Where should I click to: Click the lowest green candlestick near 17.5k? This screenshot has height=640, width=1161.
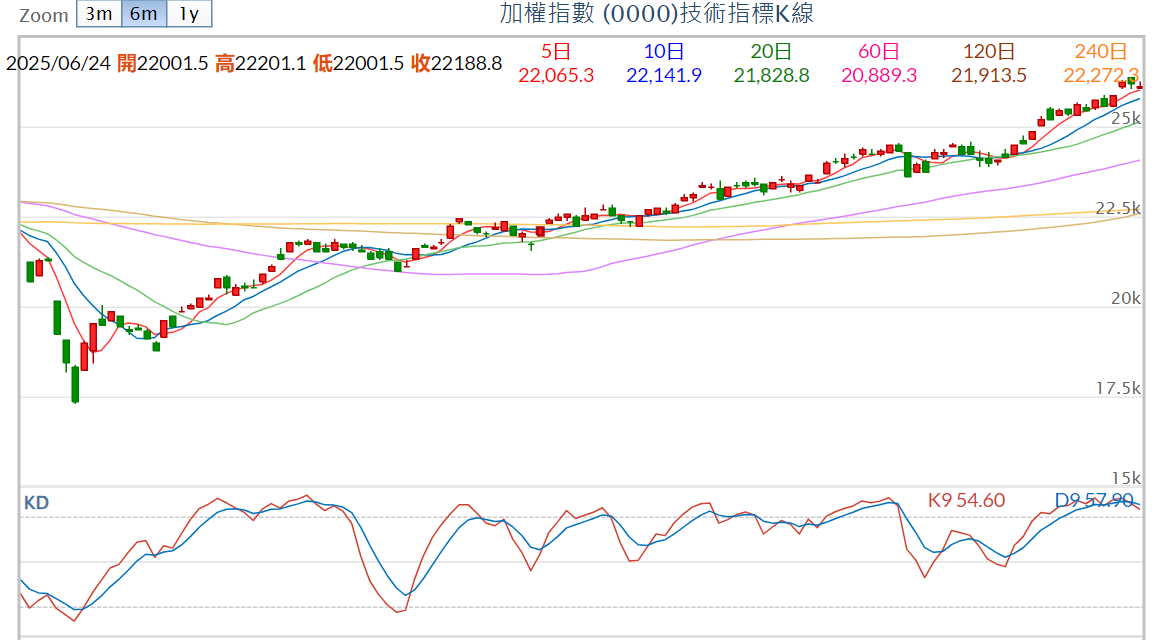(x=75, y=384)
